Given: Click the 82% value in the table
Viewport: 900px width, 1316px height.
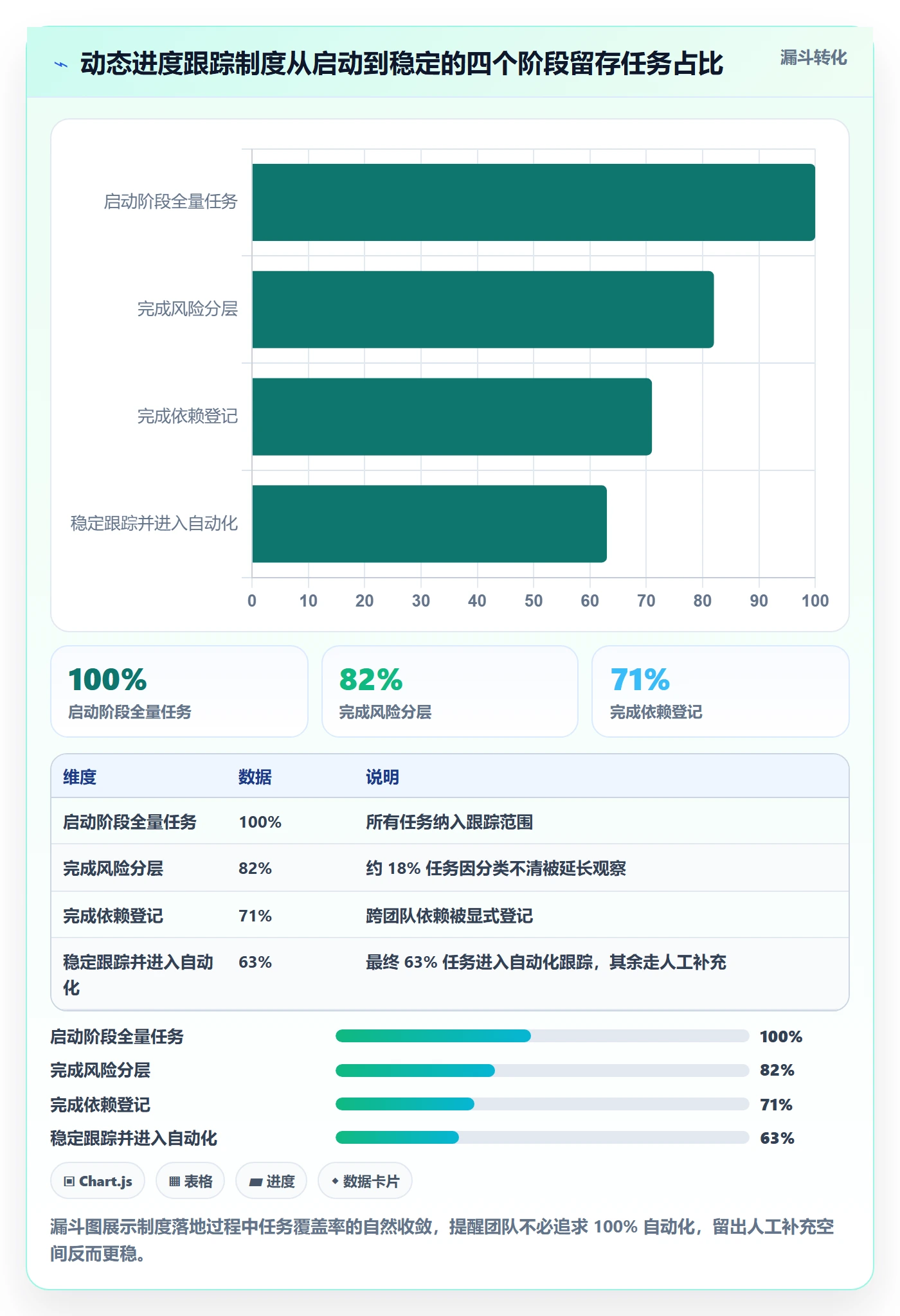Looking at the screenshot, I should pos(255,868).
